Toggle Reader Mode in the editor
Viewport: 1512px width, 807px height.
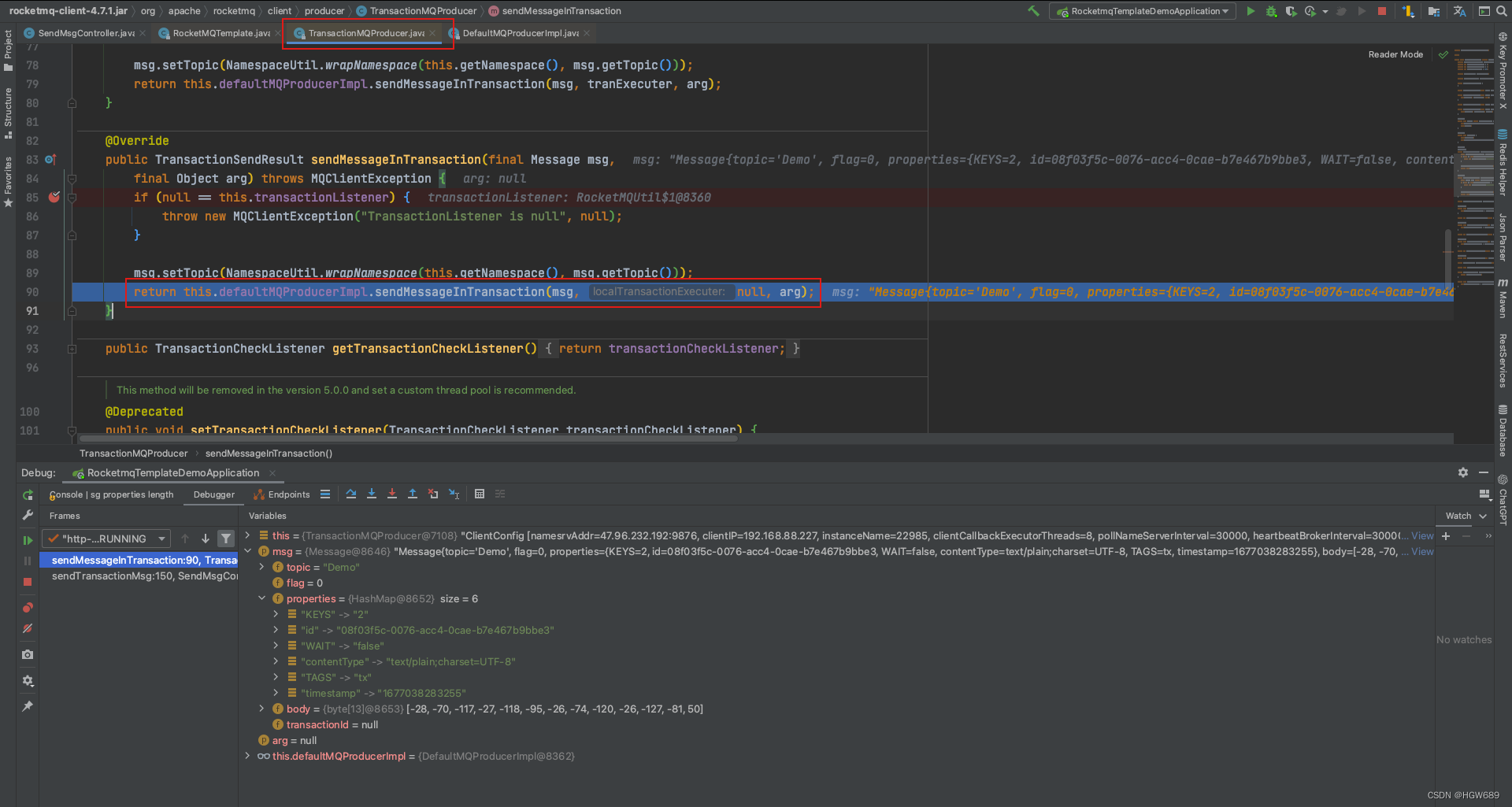(x=1395, y=54)
